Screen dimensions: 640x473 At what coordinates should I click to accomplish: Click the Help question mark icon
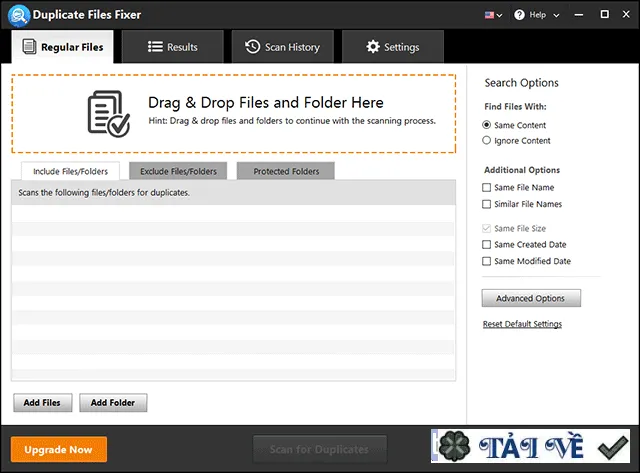point(519,15)
